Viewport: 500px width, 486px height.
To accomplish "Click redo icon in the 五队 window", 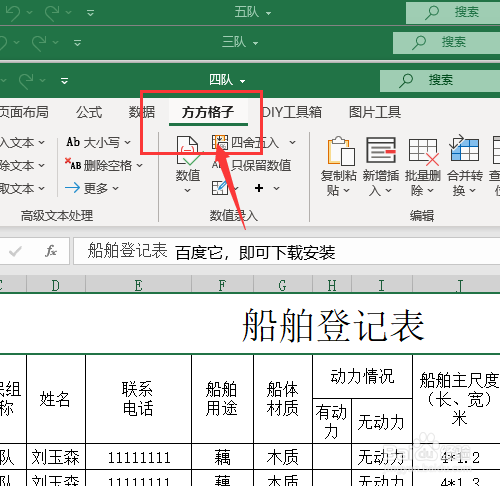I will [53, 13].
